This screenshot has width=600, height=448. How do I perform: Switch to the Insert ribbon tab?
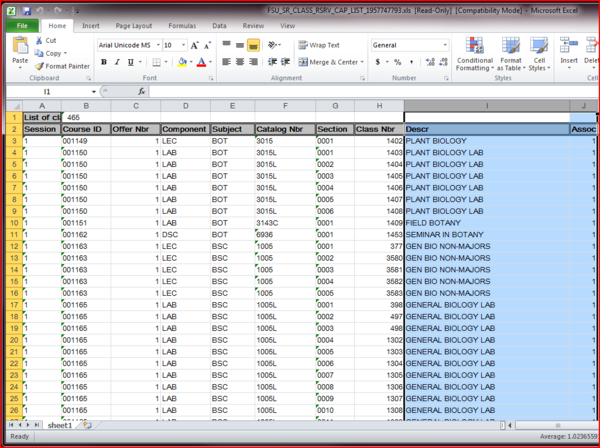[91, 26]
